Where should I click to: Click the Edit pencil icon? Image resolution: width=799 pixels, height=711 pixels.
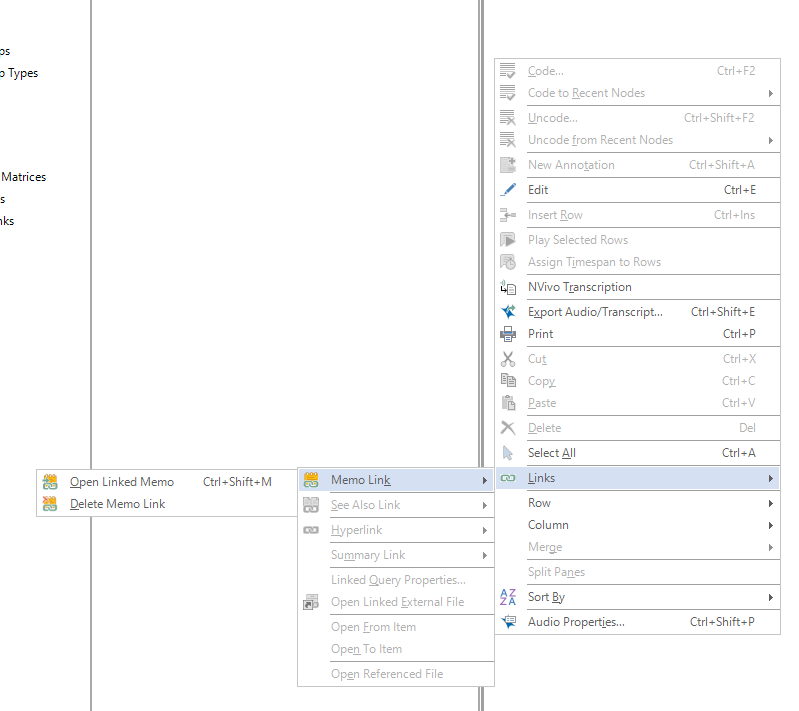click(x=508, y=190)
